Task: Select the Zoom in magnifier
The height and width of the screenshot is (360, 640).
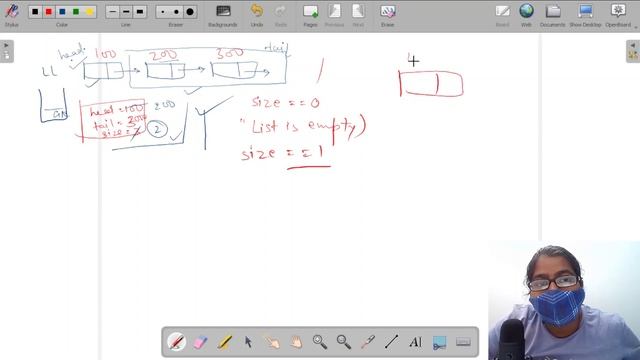Action: click(x=320, y=342)
